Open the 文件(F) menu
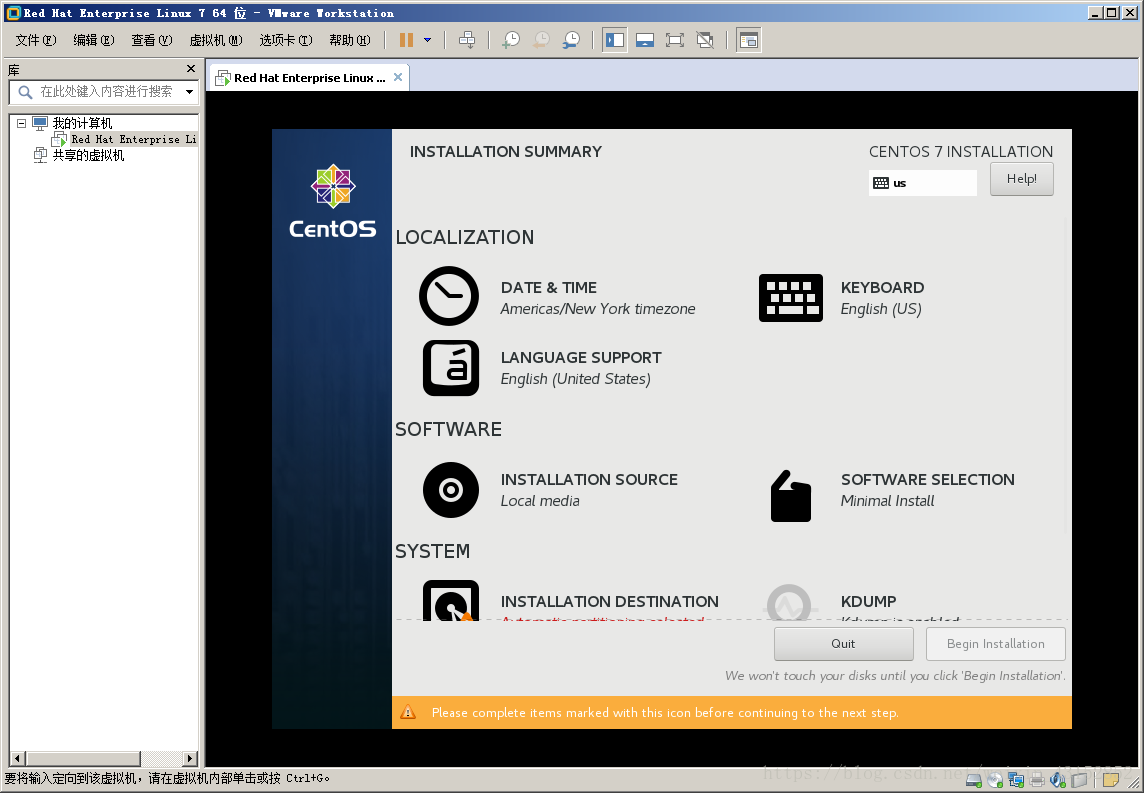1144x793 pixels. [36, 40]
